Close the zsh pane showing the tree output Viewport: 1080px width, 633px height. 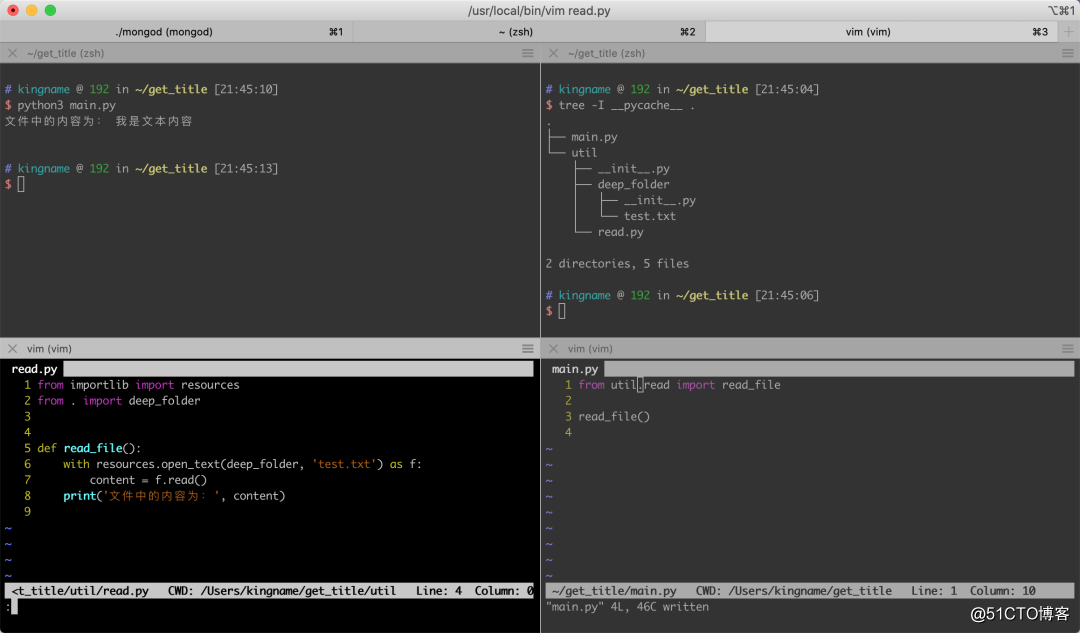(553, 53)
